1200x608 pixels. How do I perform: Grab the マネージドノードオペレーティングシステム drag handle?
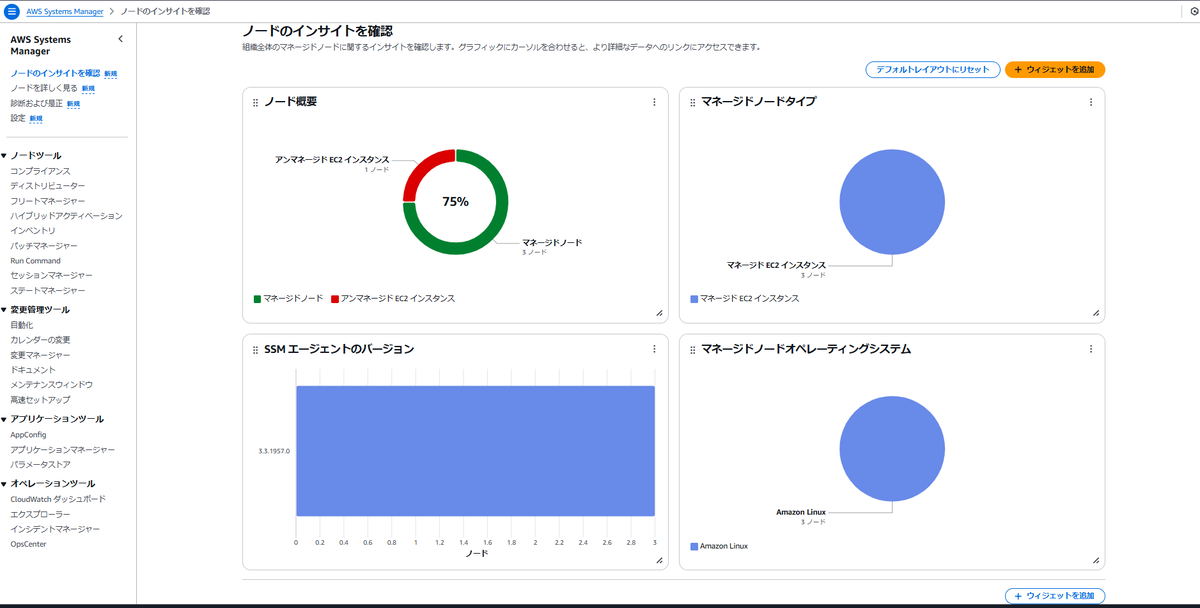[692, 349]
